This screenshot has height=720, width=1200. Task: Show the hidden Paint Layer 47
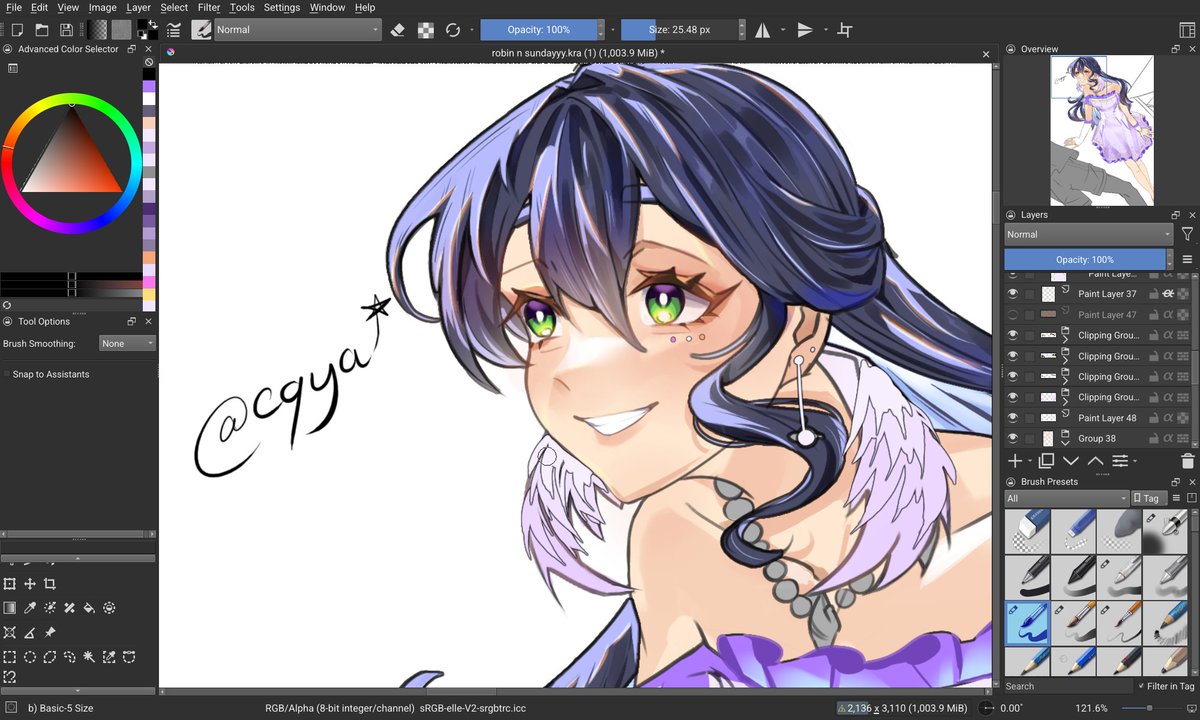pyautogui.click(x=1013, y=315)
